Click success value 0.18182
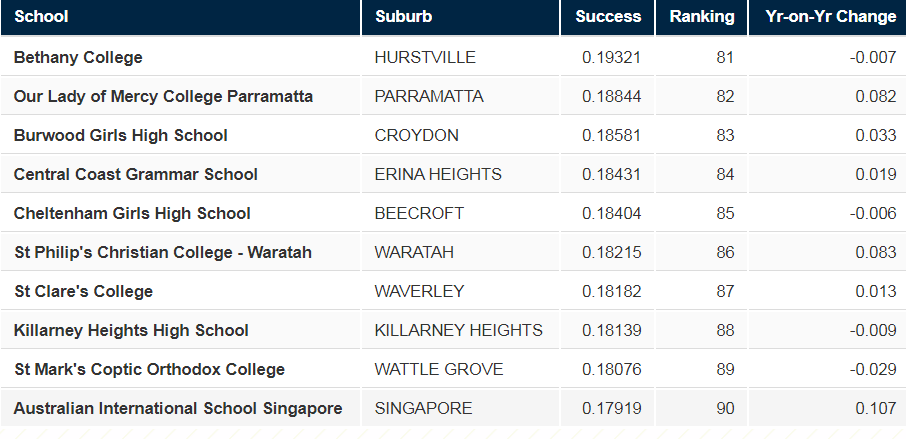The height and width of the screenshot is (439, 906). tap(611, 291)
